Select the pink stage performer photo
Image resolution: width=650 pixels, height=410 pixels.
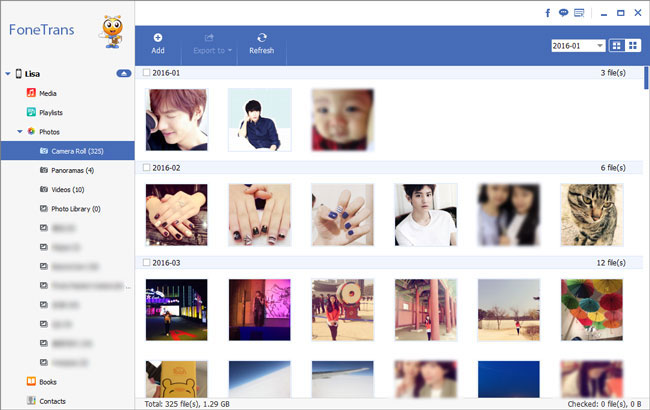260,310
